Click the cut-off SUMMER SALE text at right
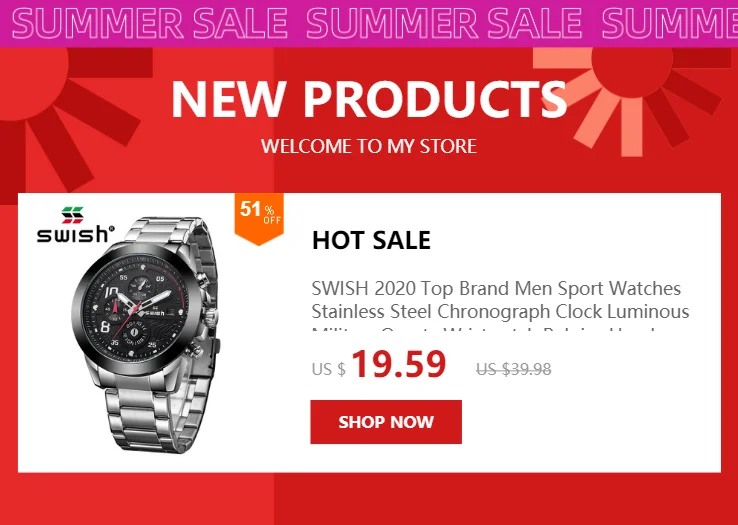The width and height of the screenshot is (738, 525). click(x=670, y=23)
